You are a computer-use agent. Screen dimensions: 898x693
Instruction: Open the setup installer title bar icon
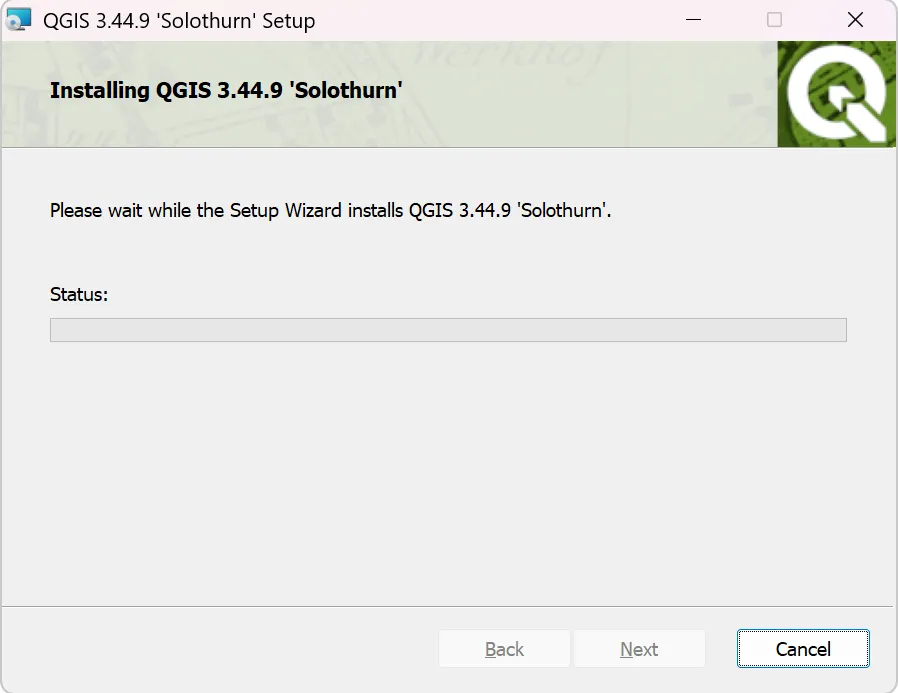click(18, 19)
